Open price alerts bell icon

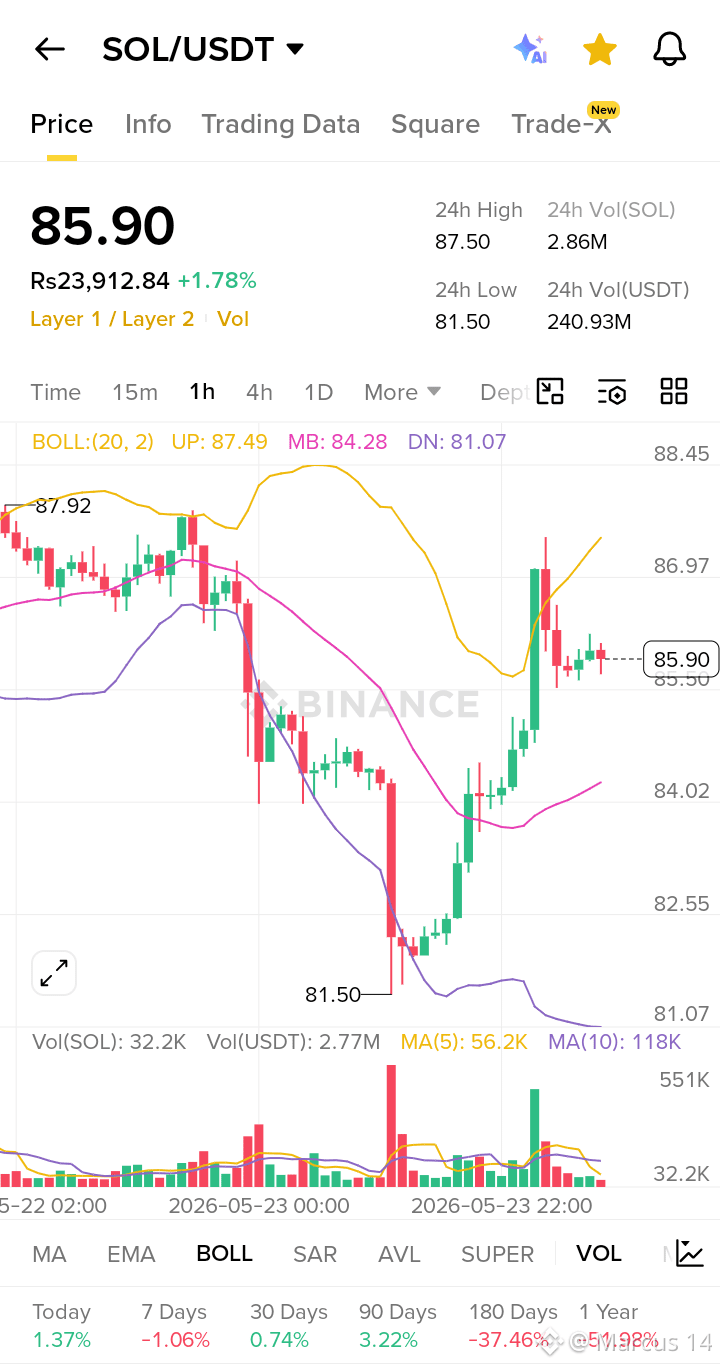669,49
